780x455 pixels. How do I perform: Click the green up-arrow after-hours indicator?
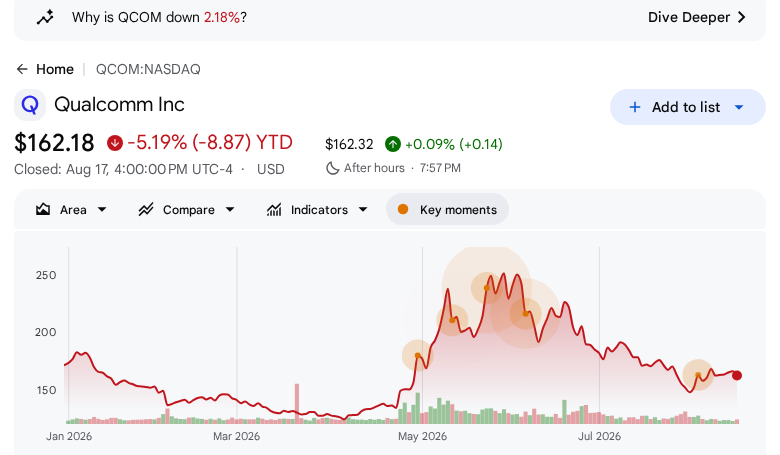pos(392,144)
